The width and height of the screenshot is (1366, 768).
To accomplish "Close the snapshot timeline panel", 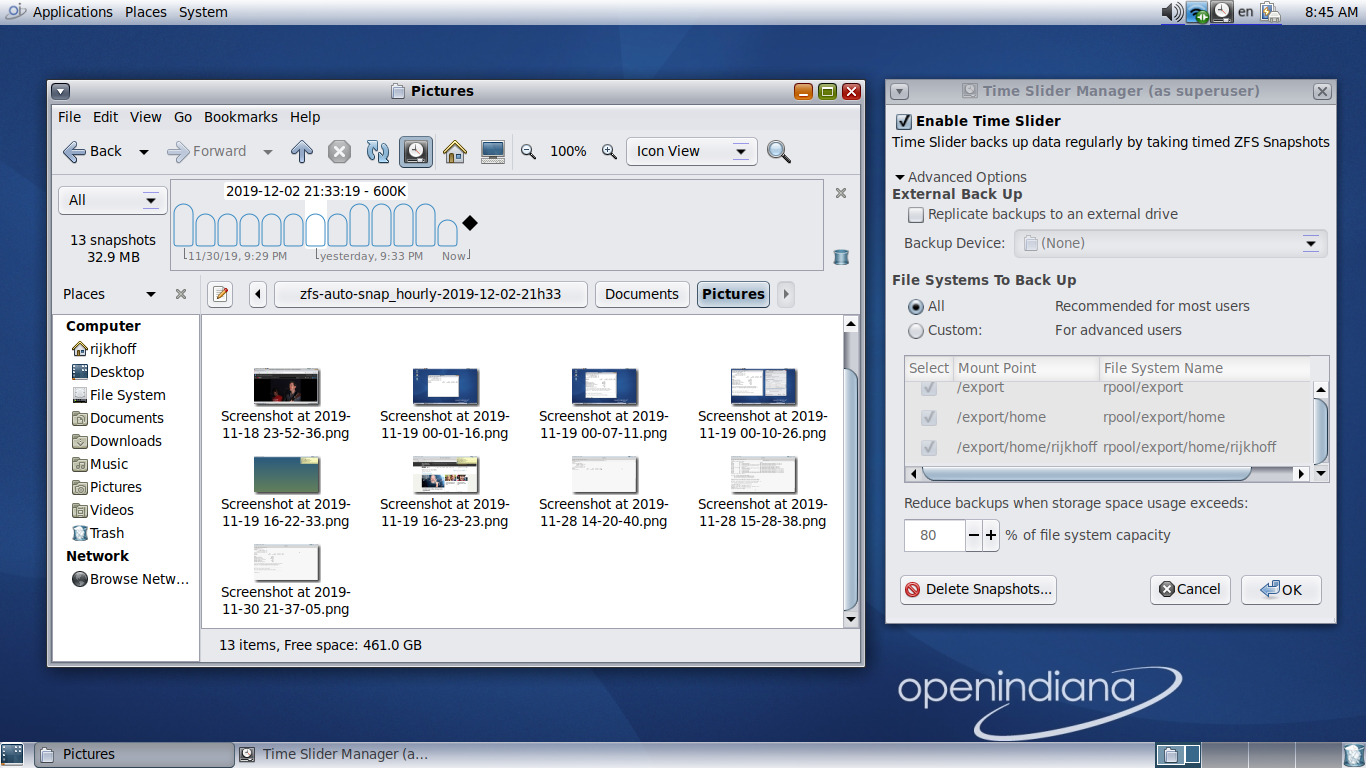I will pos(841,193).
